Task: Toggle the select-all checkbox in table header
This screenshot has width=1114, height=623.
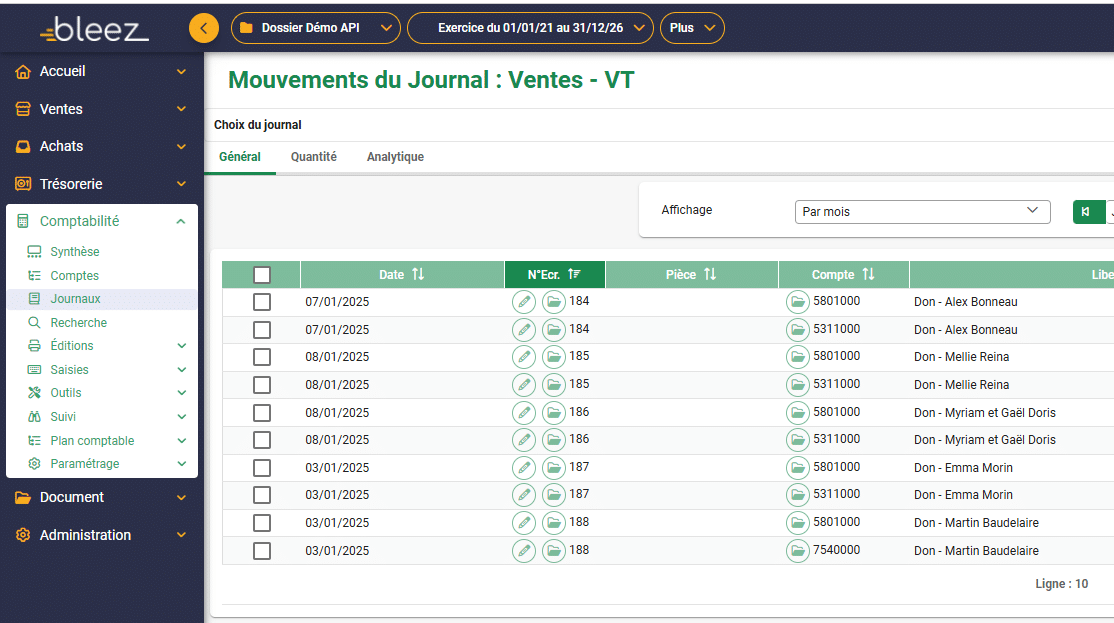Action: click(x=262, y=275)
